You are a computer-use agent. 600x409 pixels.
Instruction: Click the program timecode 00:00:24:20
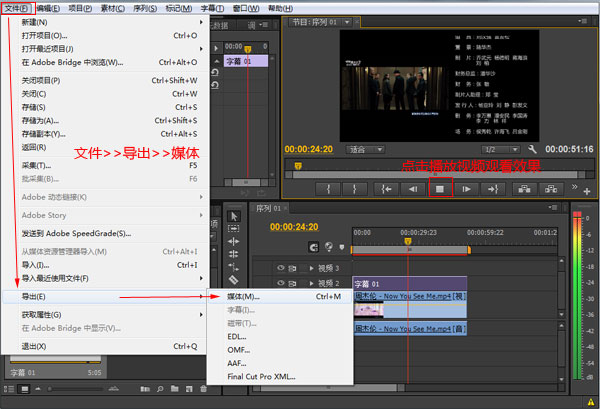308,149
